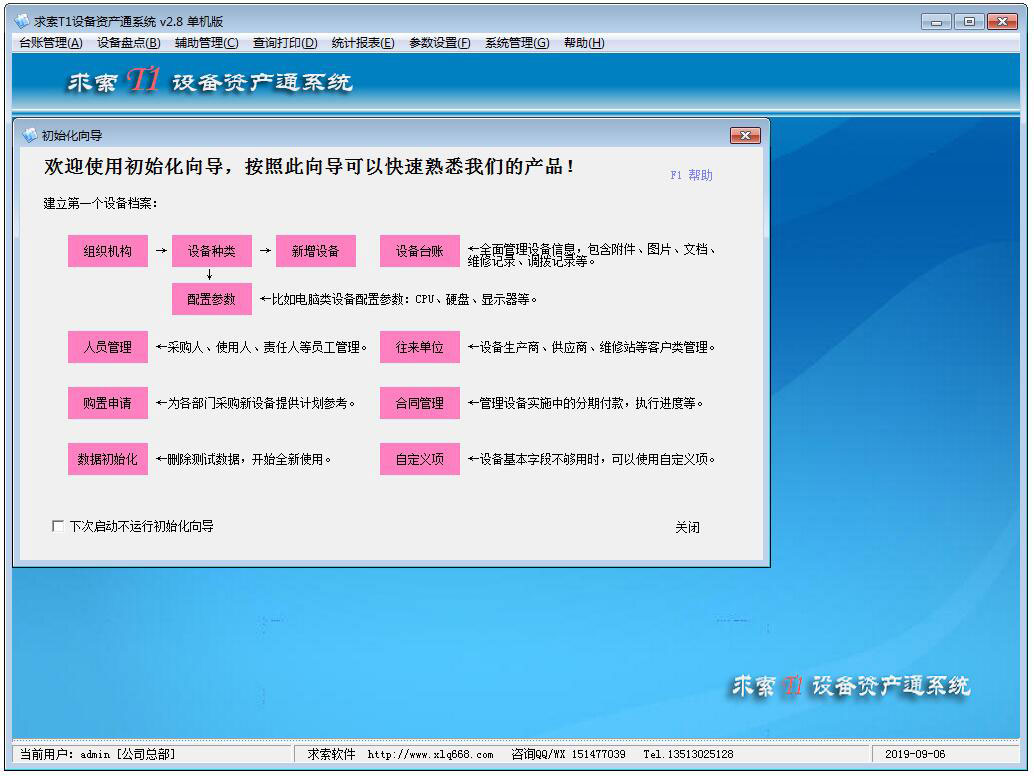
Task: Open the 辅助管理(C) menu
Action: click(x=206, y=43)
